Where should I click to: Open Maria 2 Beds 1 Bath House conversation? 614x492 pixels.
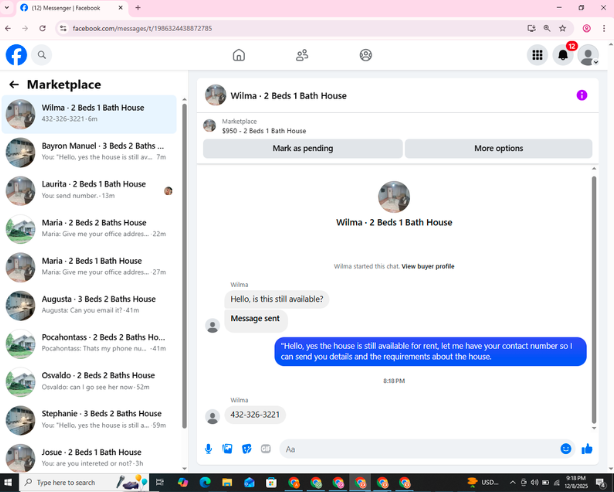89,267
